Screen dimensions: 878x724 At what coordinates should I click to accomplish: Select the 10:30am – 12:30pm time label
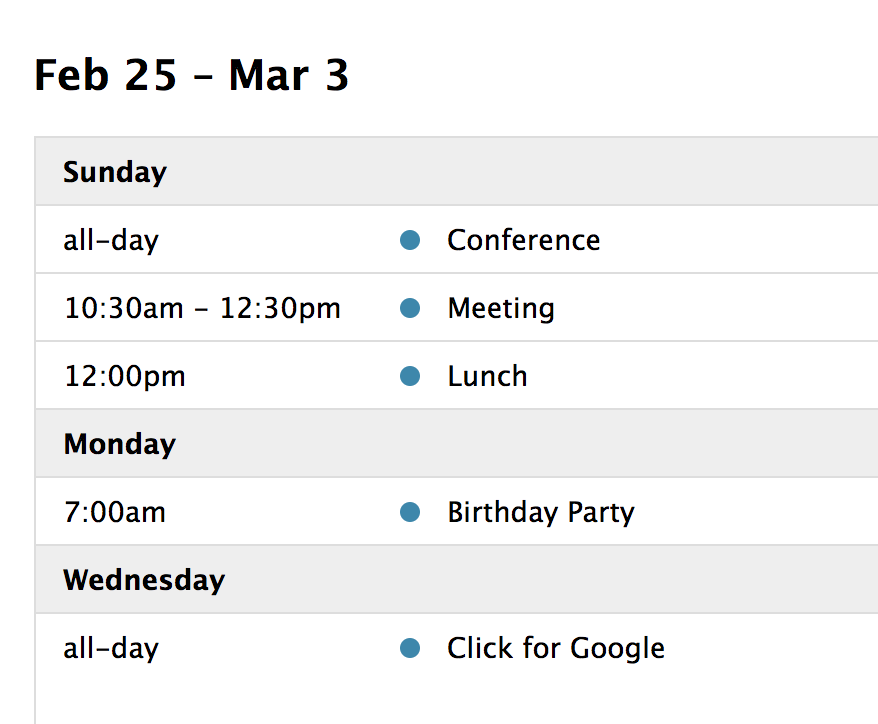click(201, 308)
